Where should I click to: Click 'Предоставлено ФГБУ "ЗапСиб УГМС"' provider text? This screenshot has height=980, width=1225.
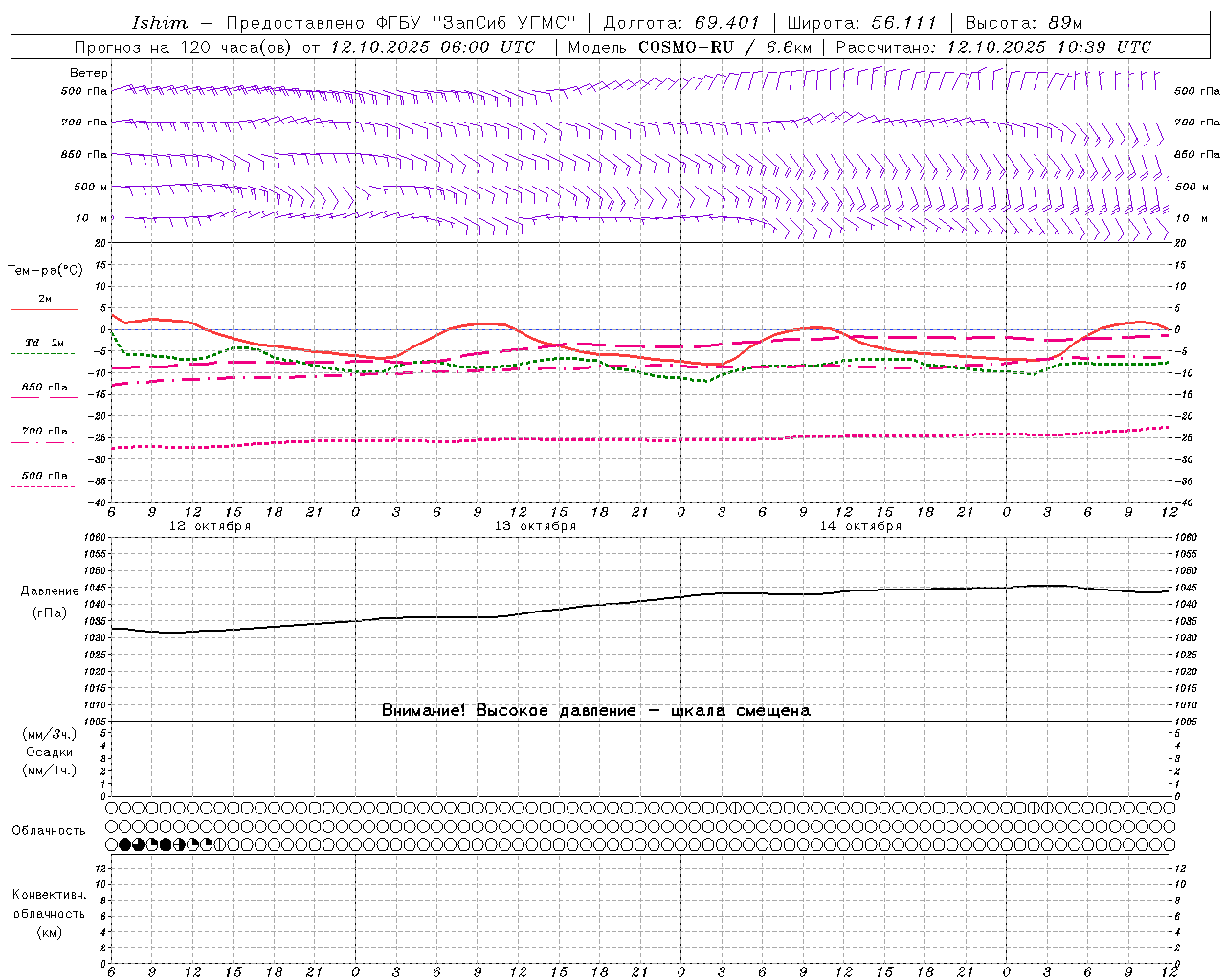pyautogui.click(x=401, y=23)
